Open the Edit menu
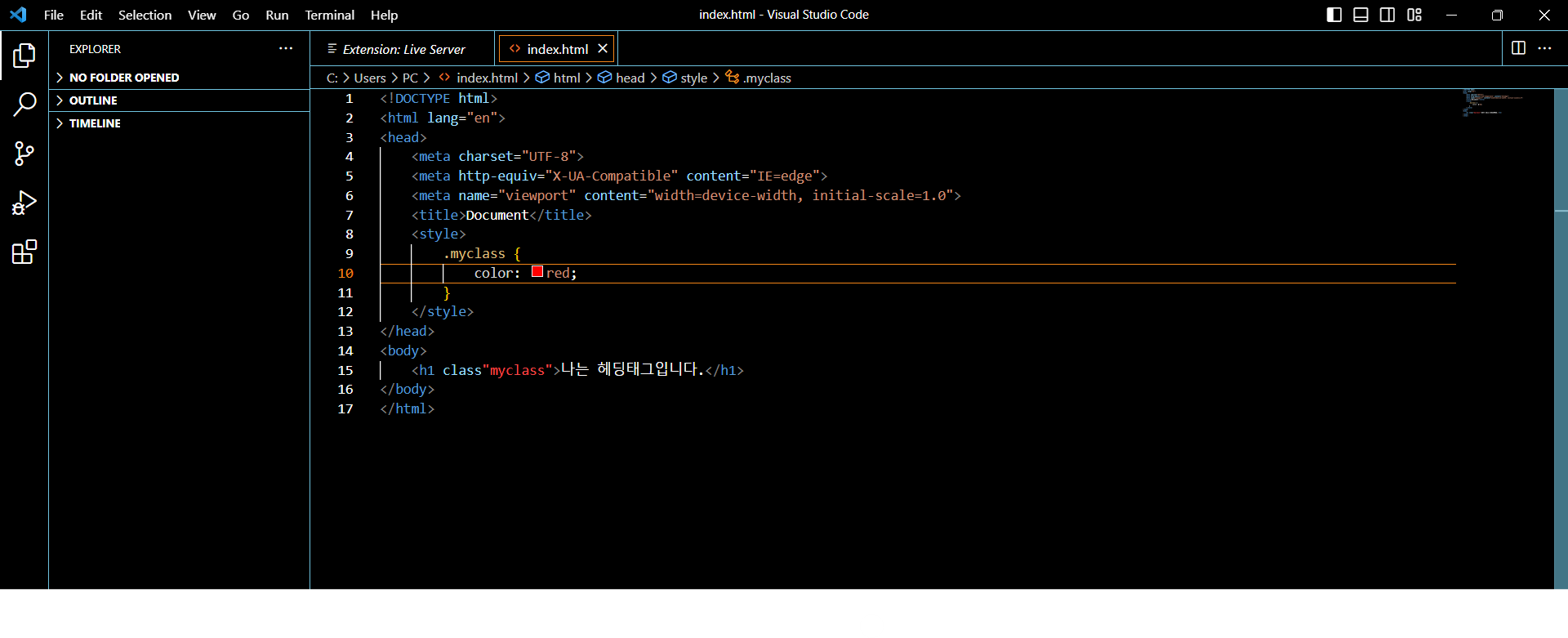The image size is (1568, 638). (x=91, y=15)
